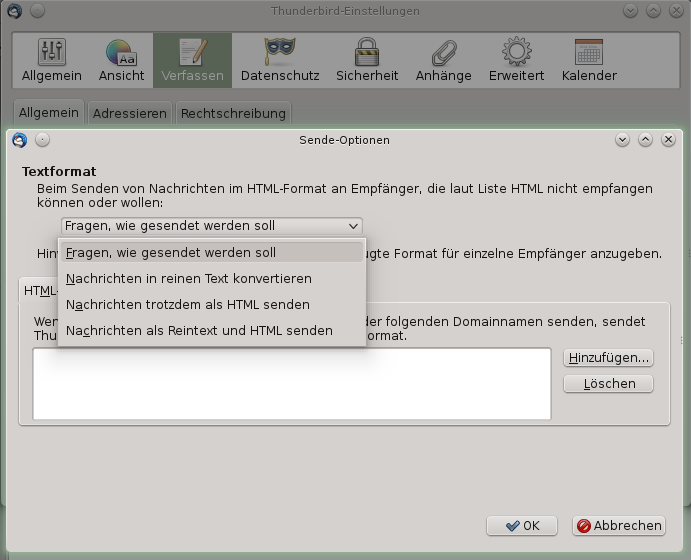Open the Allgemein settings category icon
Image resolution: width=691 pixels, height=560 pixels.
(52, 60)
